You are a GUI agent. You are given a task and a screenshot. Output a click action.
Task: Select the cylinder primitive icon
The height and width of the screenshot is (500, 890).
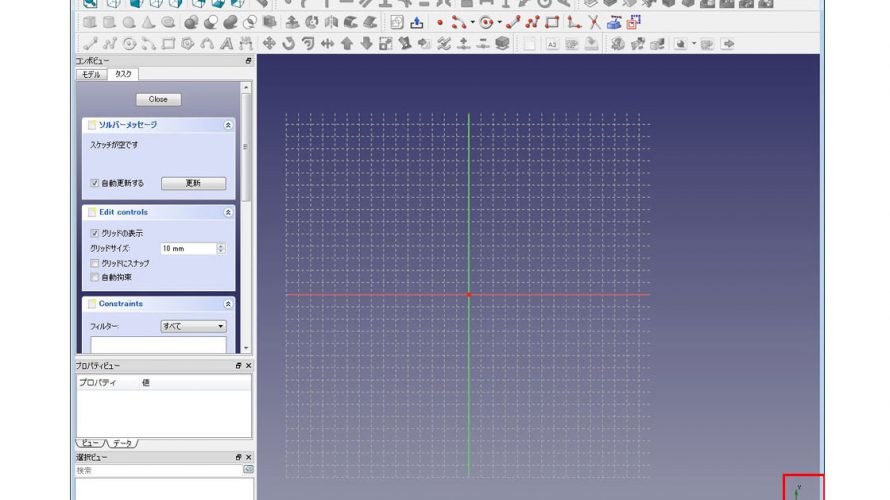point(109,23)
